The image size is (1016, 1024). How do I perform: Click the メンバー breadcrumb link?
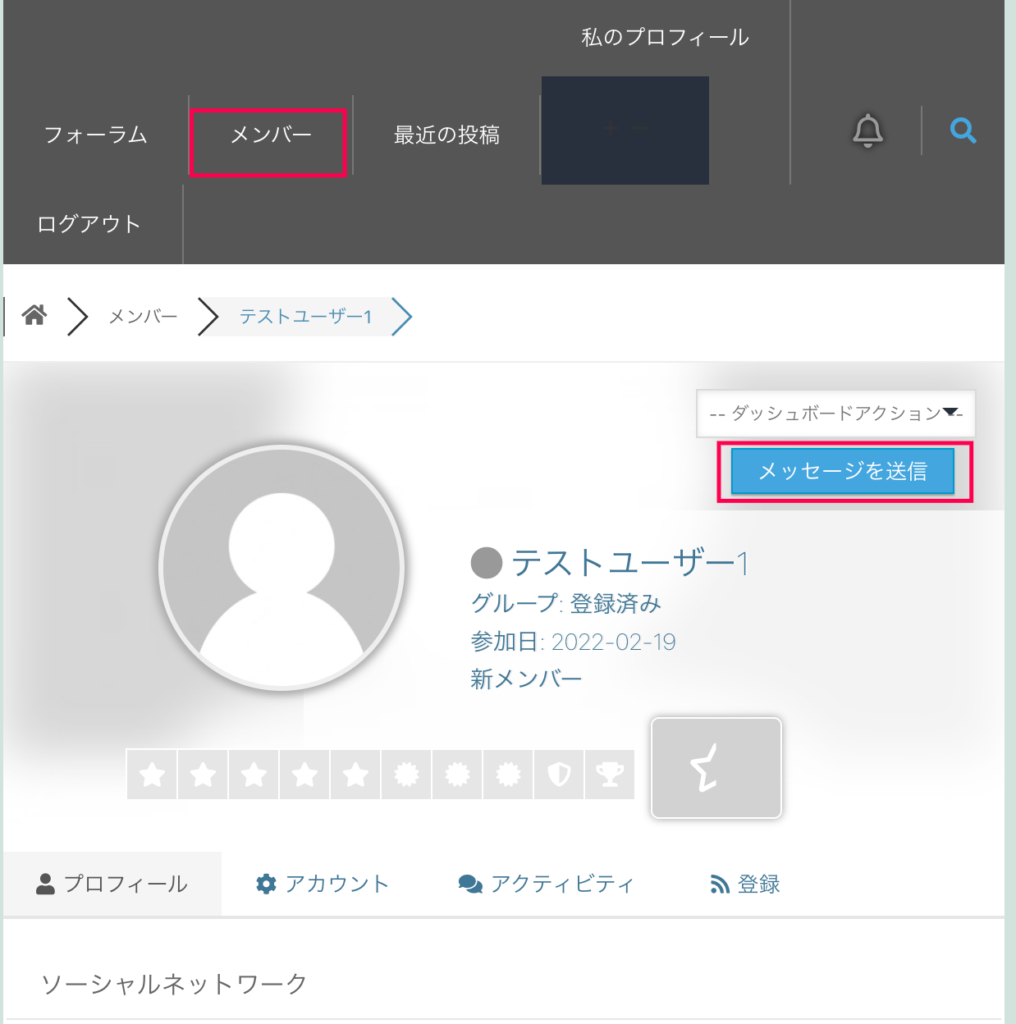(x=143, y=317)
